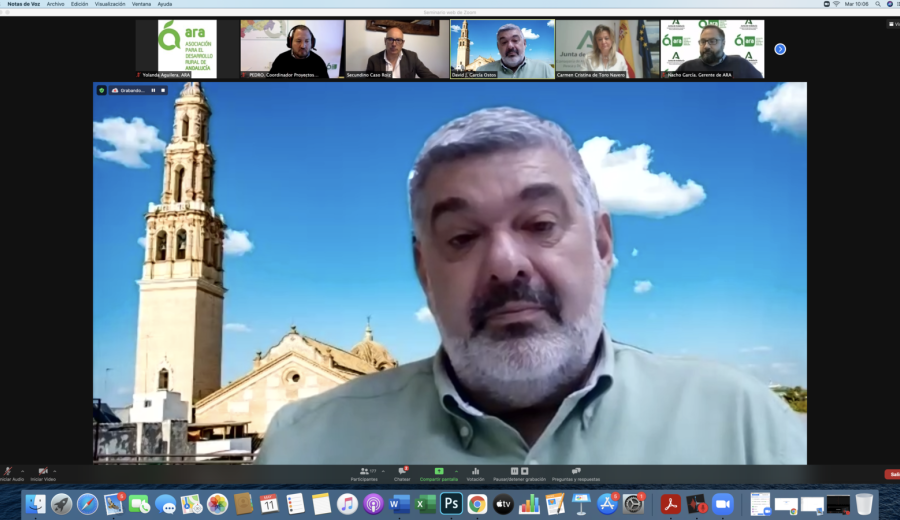The height and width of the screenshot is (520, 900).
Task: Open Contacts from the Dock
Action: click(243, 505)
